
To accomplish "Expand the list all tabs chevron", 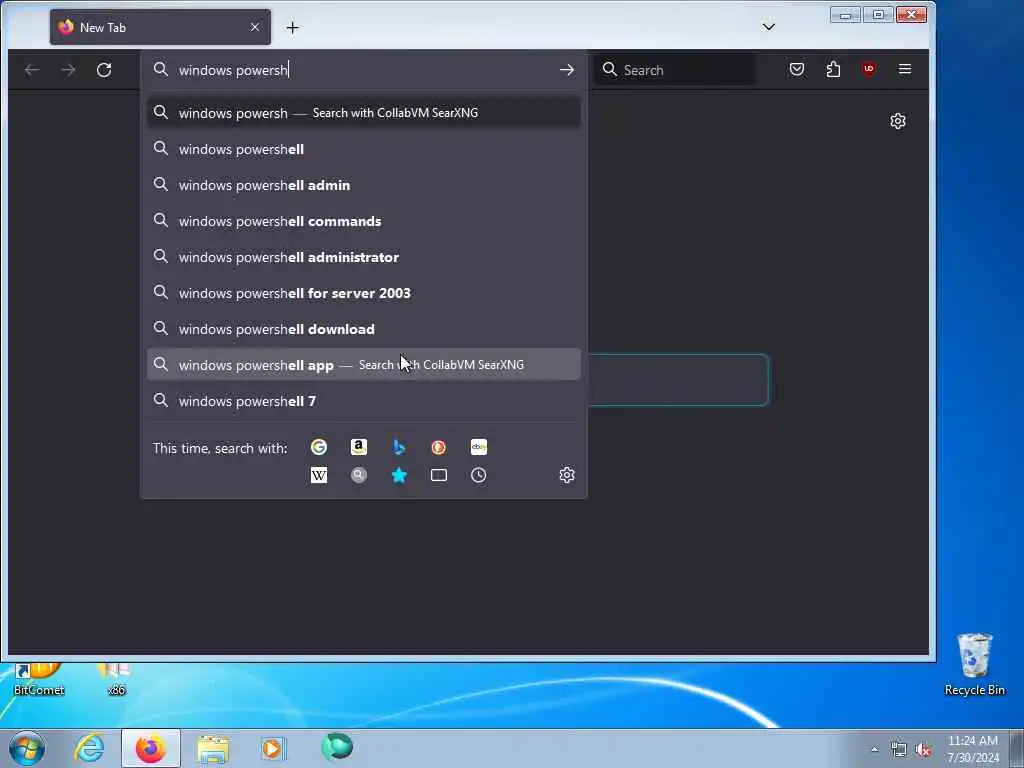I will [769, 27].
